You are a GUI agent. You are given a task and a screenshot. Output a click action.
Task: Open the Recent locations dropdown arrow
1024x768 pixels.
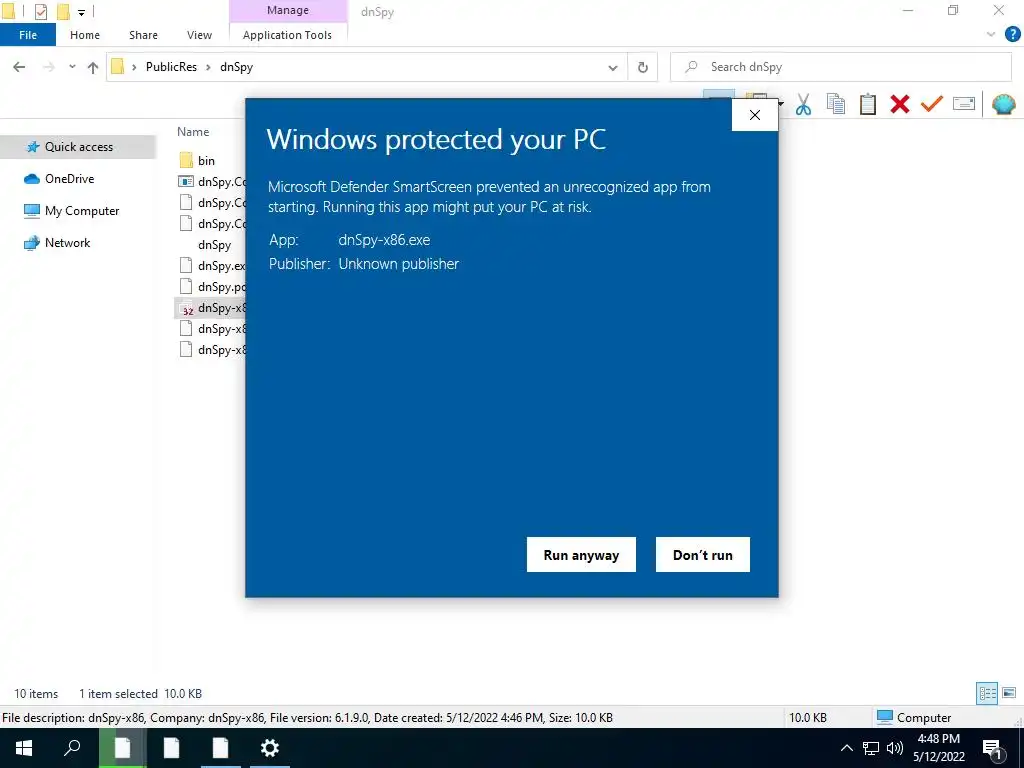click(72, 67)
